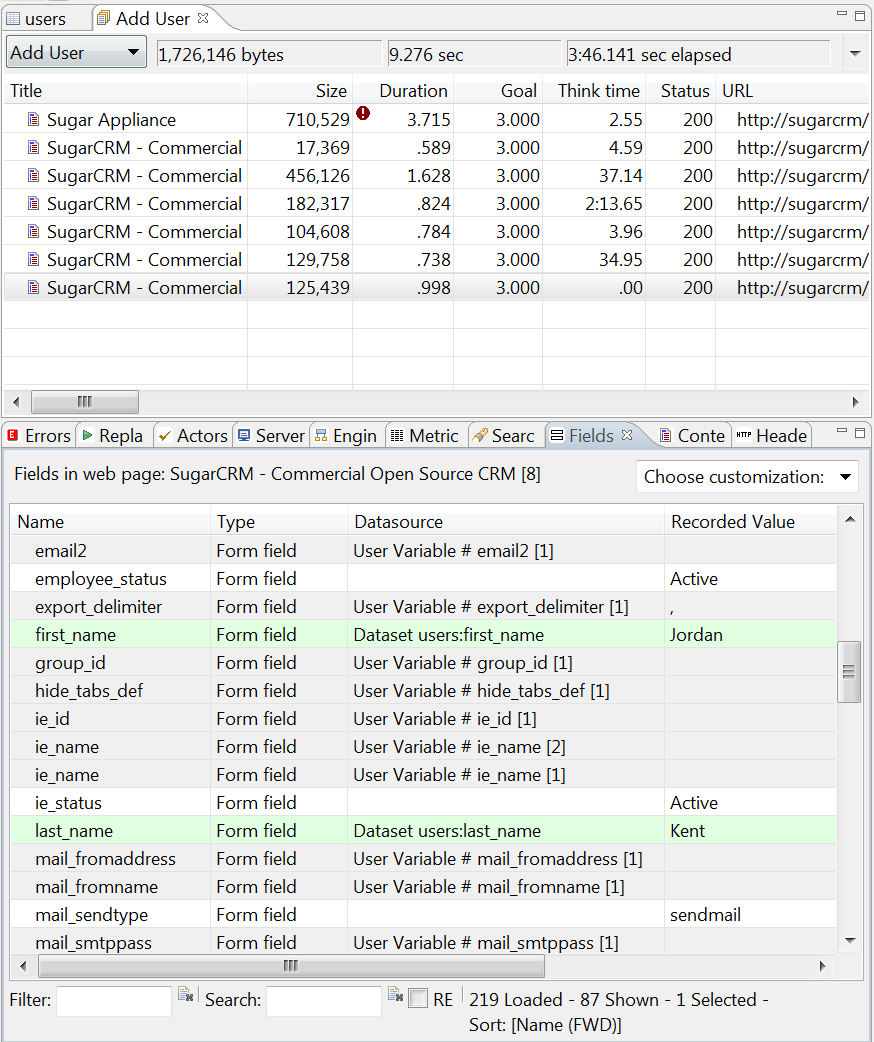
Task: Select the hide_tabs_def field row
Action: click(423, 690)
